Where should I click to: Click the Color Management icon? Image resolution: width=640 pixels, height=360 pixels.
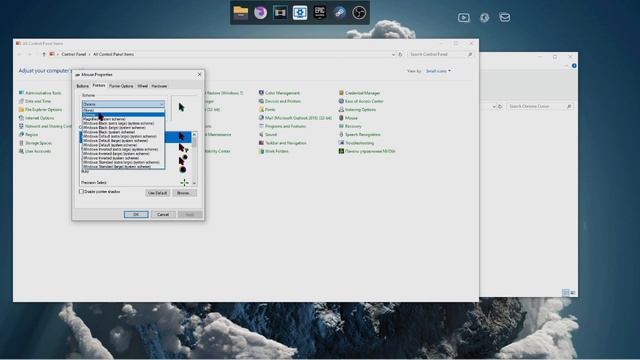click(261, 93)
